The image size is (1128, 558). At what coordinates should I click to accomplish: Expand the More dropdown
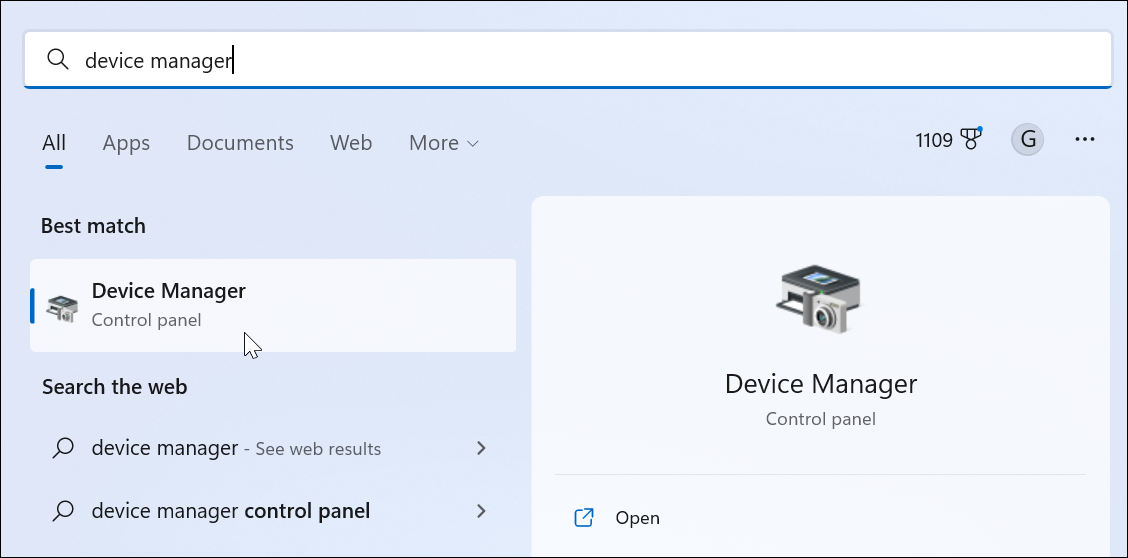point(444,143)
